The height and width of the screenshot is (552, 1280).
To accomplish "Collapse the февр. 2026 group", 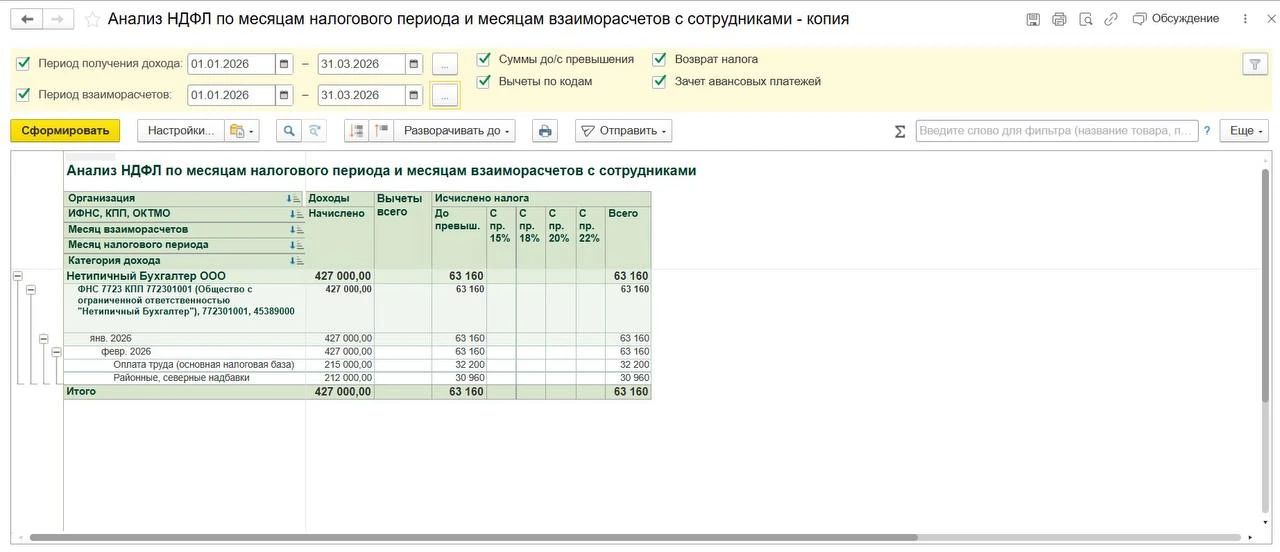I will tap(56, 352).
